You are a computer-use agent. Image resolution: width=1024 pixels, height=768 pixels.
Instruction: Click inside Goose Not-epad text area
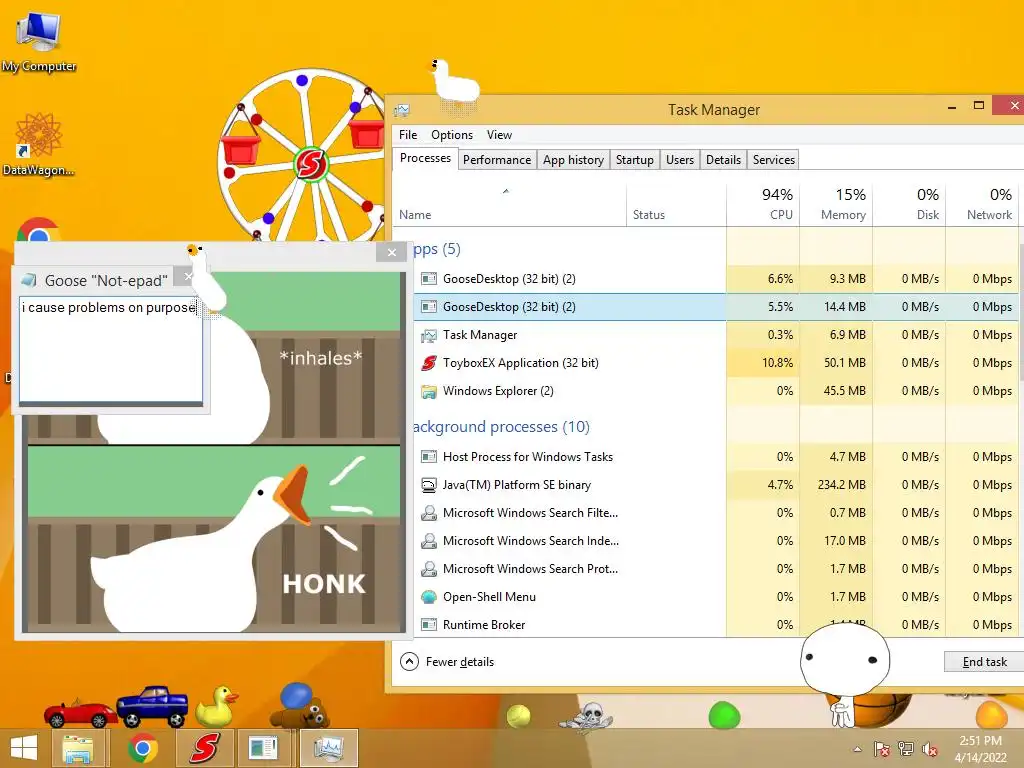click(x=110, y=349)
